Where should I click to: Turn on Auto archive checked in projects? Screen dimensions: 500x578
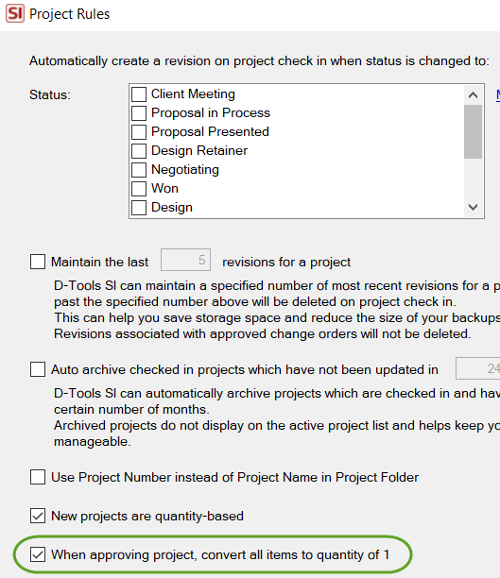click(x=38, y=369)
